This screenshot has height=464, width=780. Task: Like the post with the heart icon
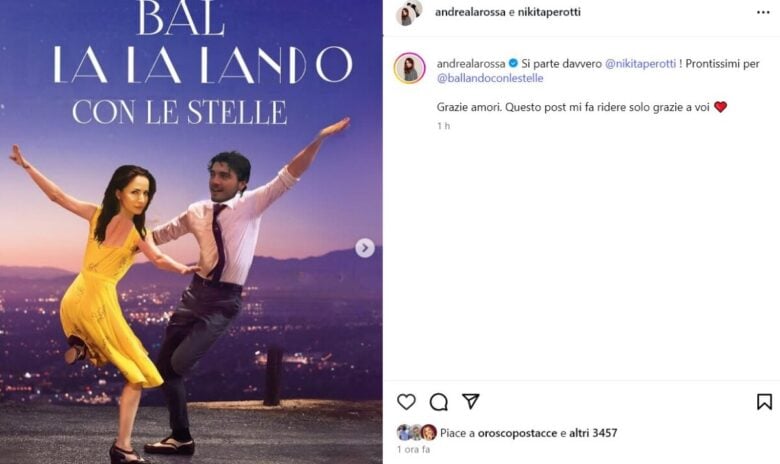pos(406,402)
